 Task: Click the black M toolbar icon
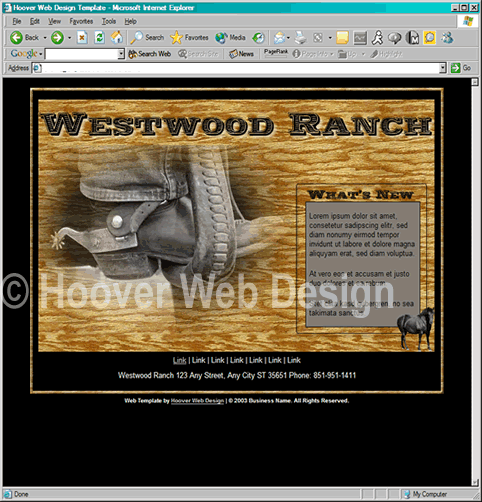pyautogui.click(x=412, y=38)
